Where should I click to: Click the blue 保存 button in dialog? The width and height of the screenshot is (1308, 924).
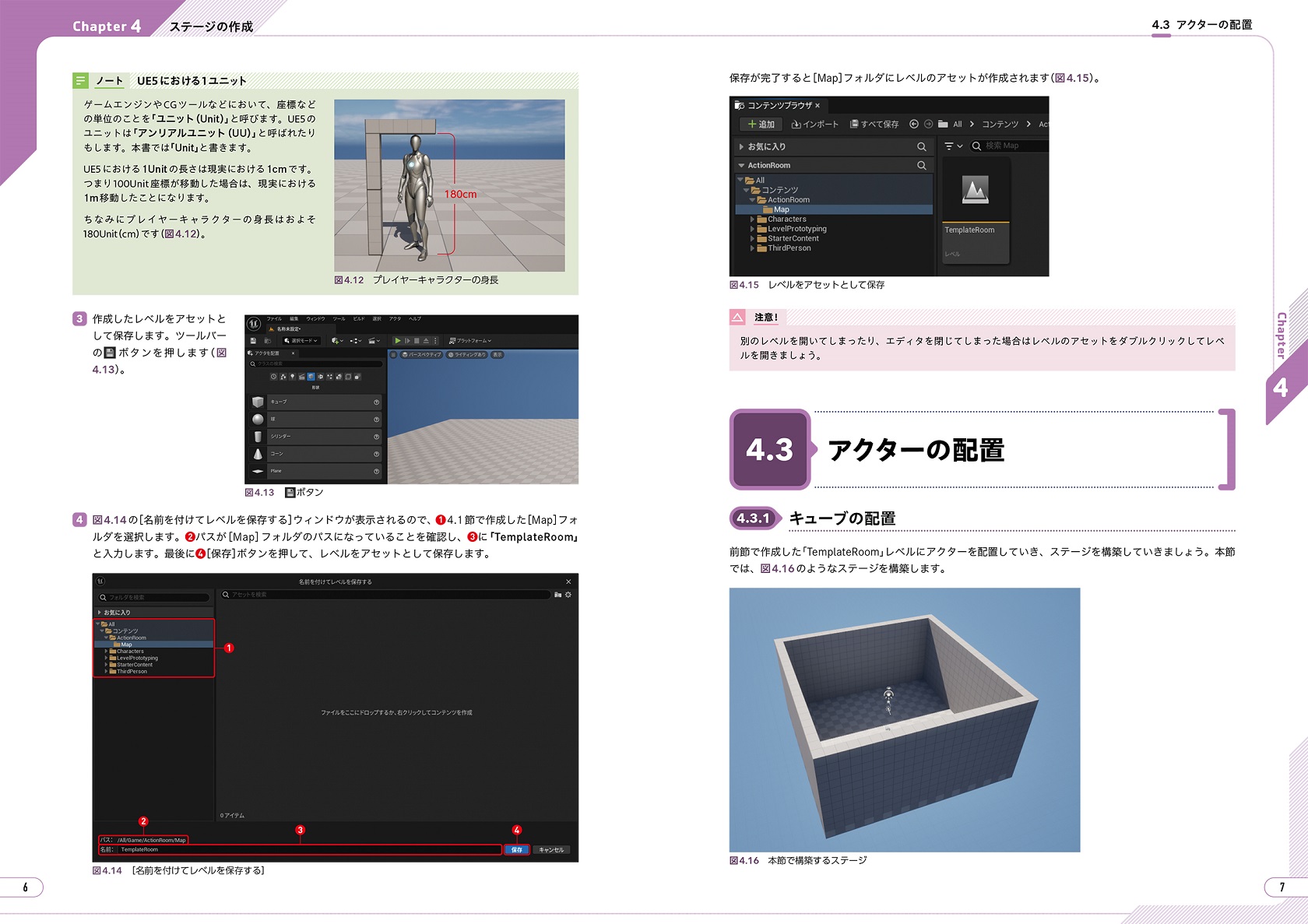517,850
